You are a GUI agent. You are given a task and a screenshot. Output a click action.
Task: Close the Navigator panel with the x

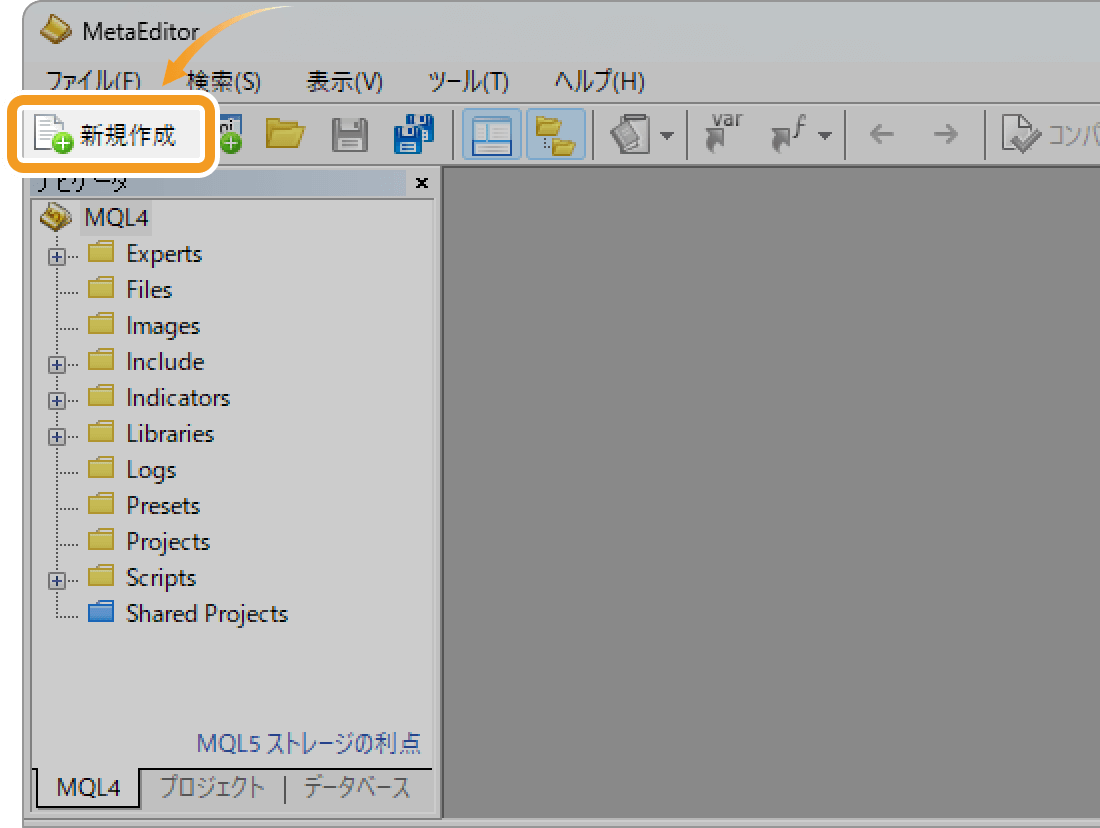tap(422, 183)
